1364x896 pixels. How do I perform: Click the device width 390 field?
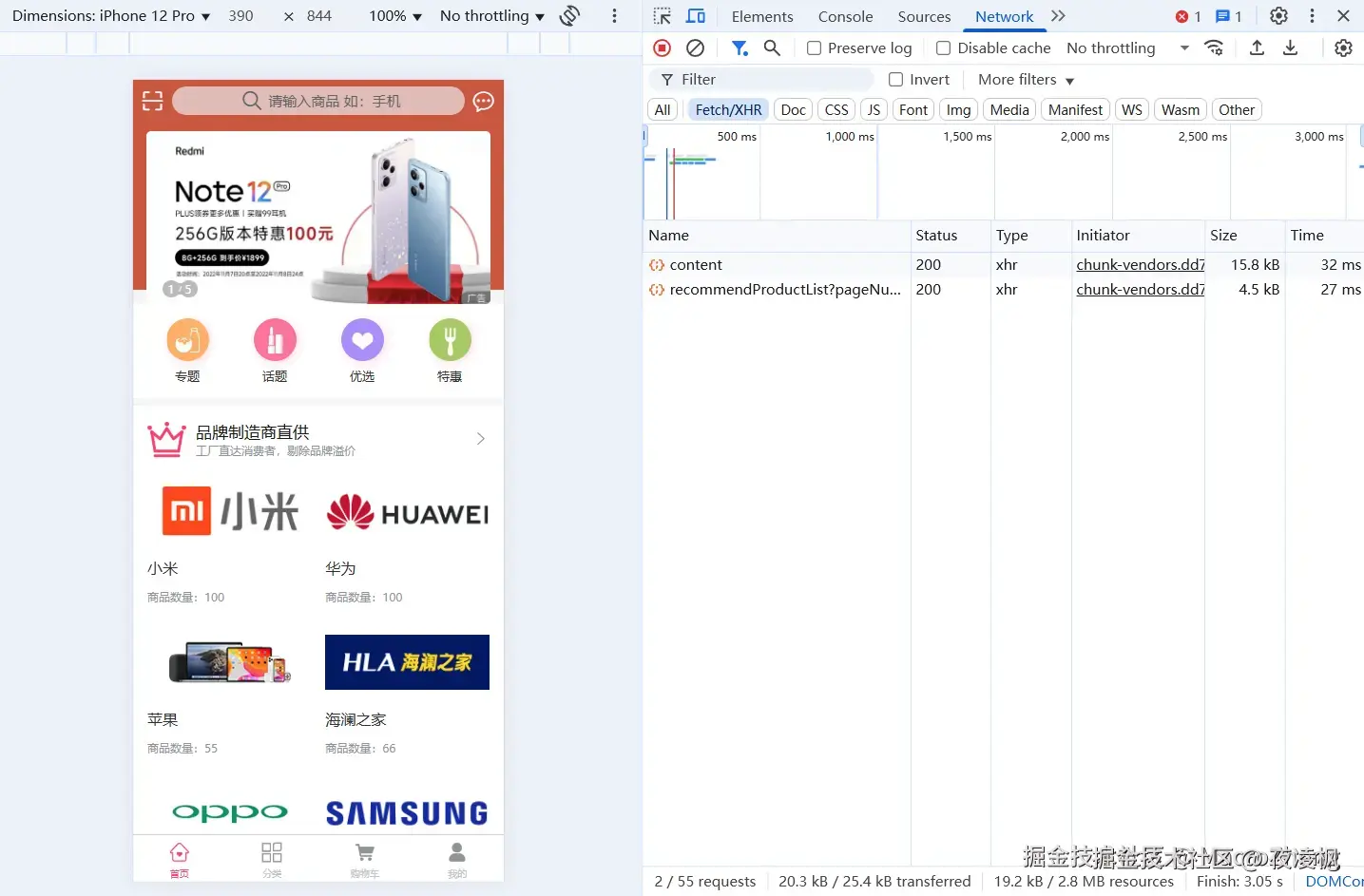(x=241, y=16)
